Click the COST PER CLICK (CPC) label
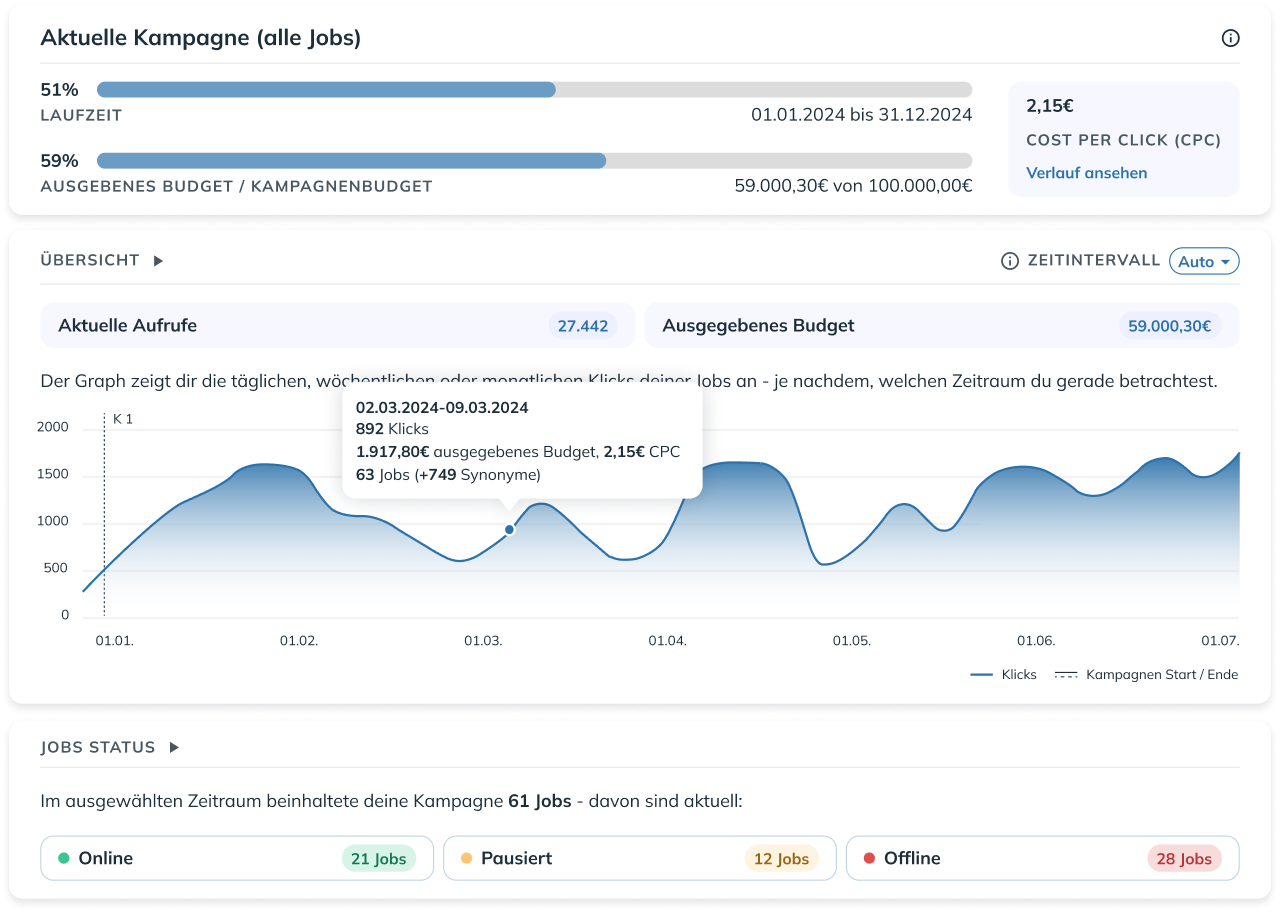The image size is (1280, 913). tap(1124, 141)
